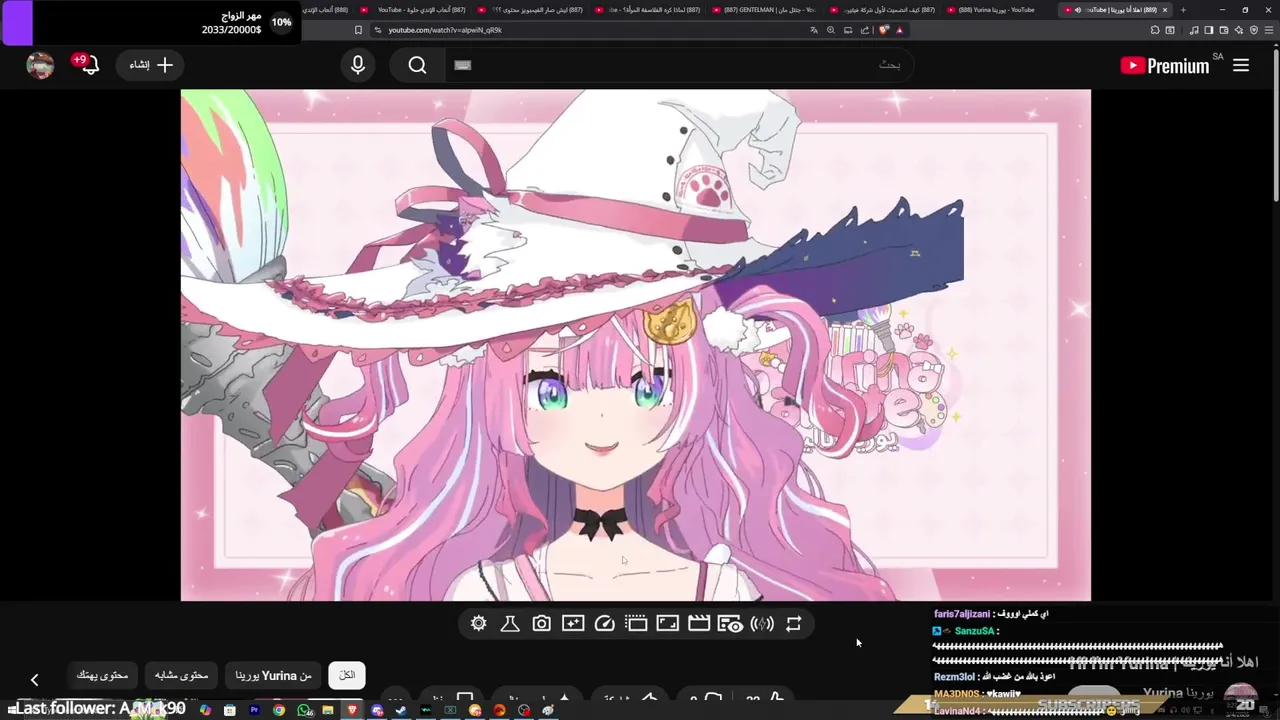
Task: Open the playback speed gauge icon
Action: [604, 624]
